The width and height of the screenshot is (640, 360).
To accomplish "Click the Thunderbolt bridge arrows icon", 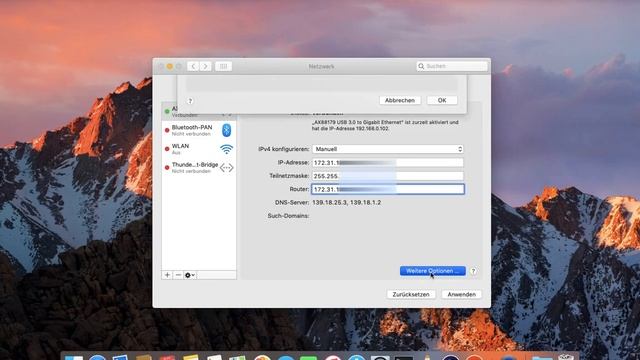I will (x=227, y=168).
